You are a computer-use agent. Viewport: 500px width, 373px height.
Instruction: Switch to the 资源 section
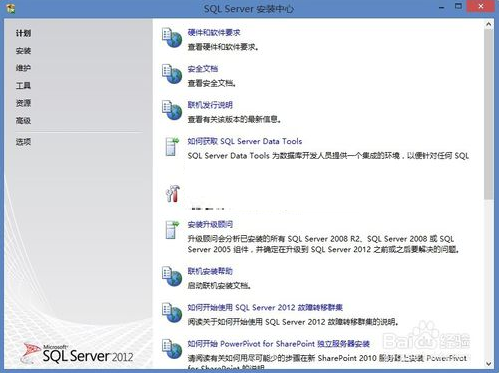[x=23, y=103]
